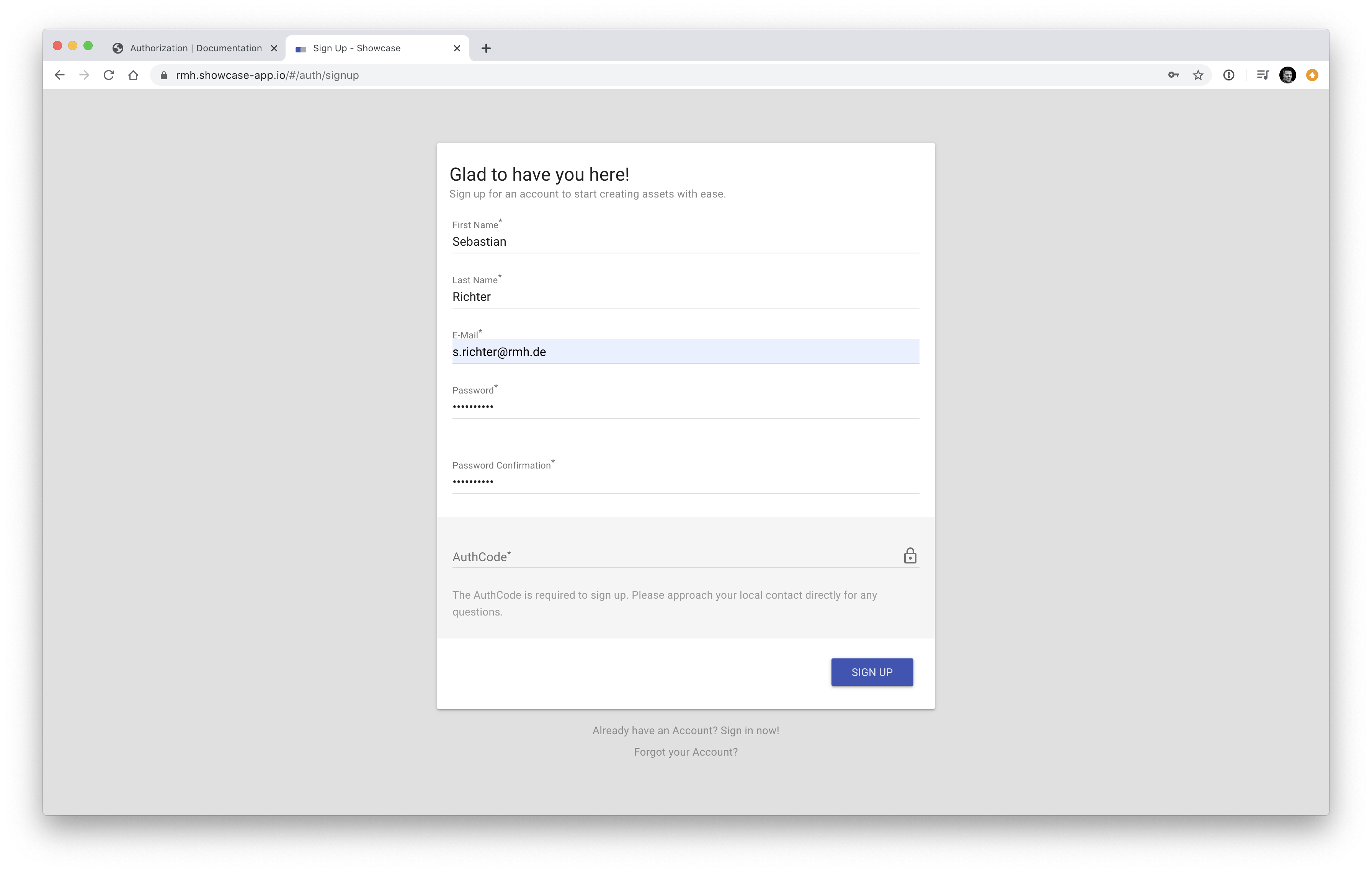Open a new browser tab
Viewport: 1372px width, 872px height.
[x=486, y=48]
